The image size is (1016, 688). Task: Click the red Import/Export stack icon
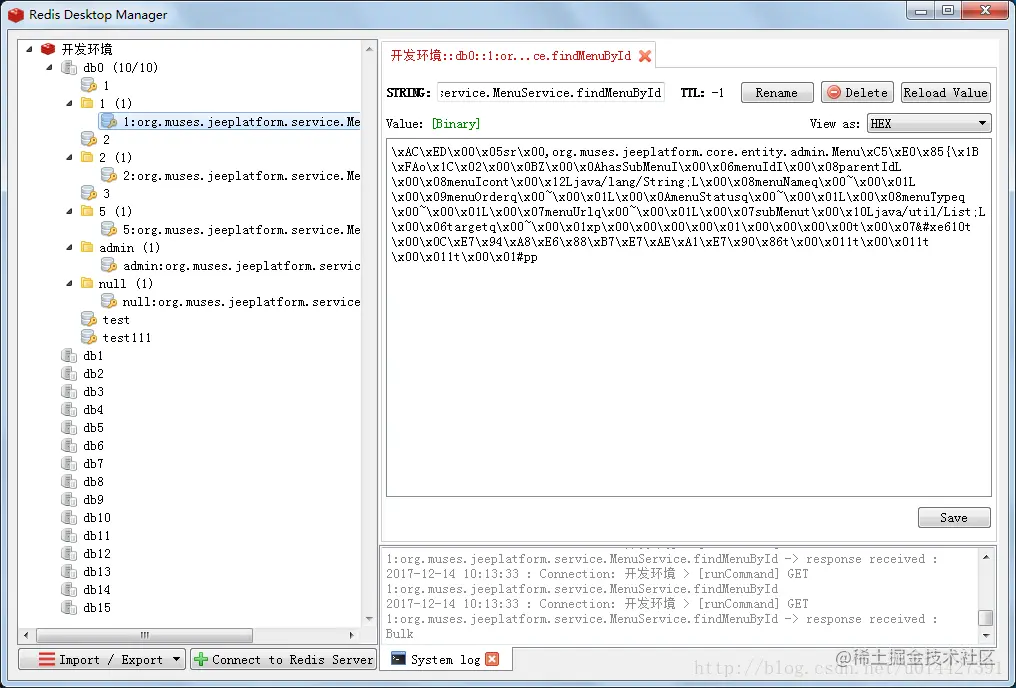point(47,659)
